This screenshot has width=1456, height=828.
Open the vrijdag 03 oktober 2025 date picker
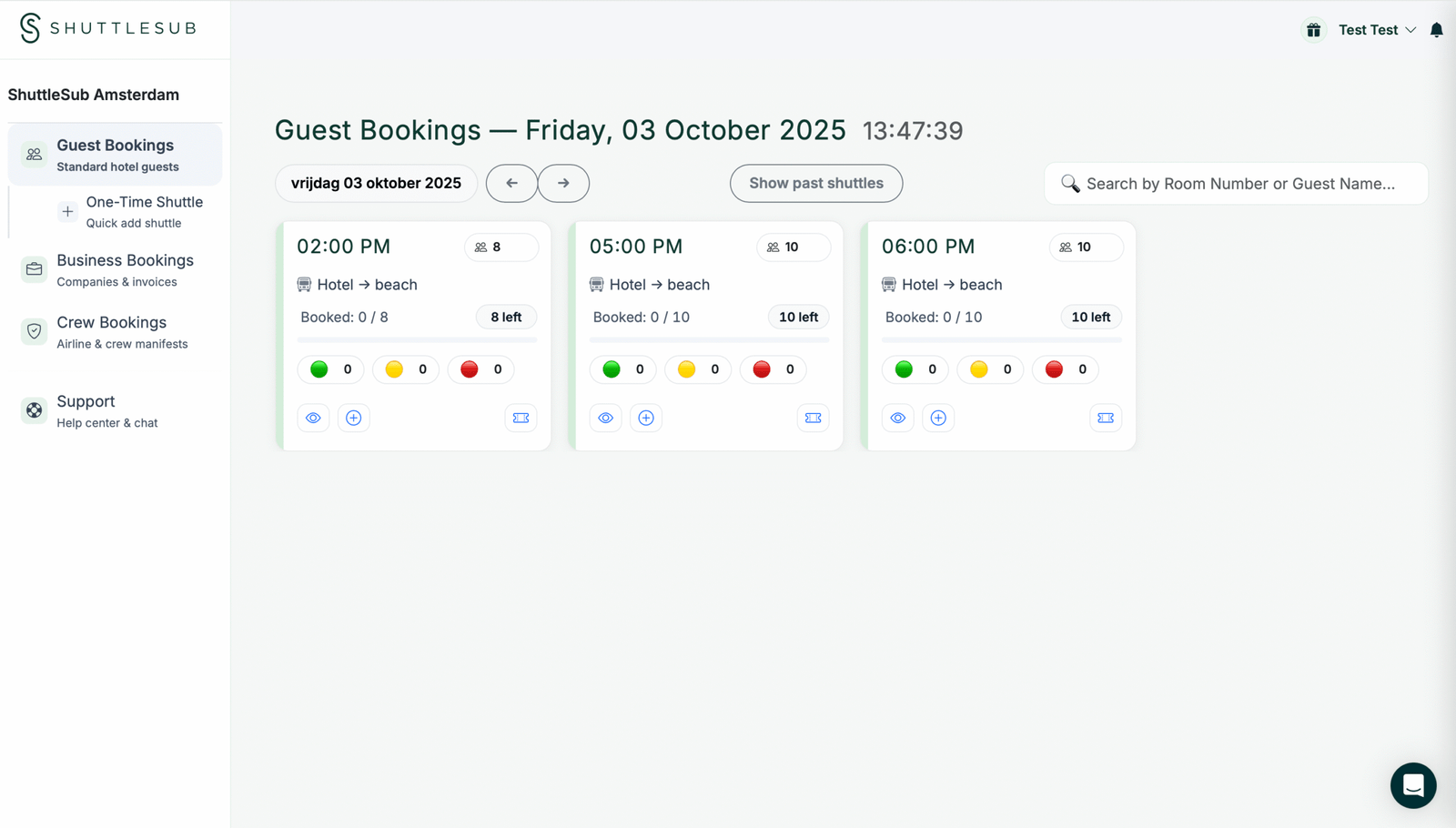point(376,183)
